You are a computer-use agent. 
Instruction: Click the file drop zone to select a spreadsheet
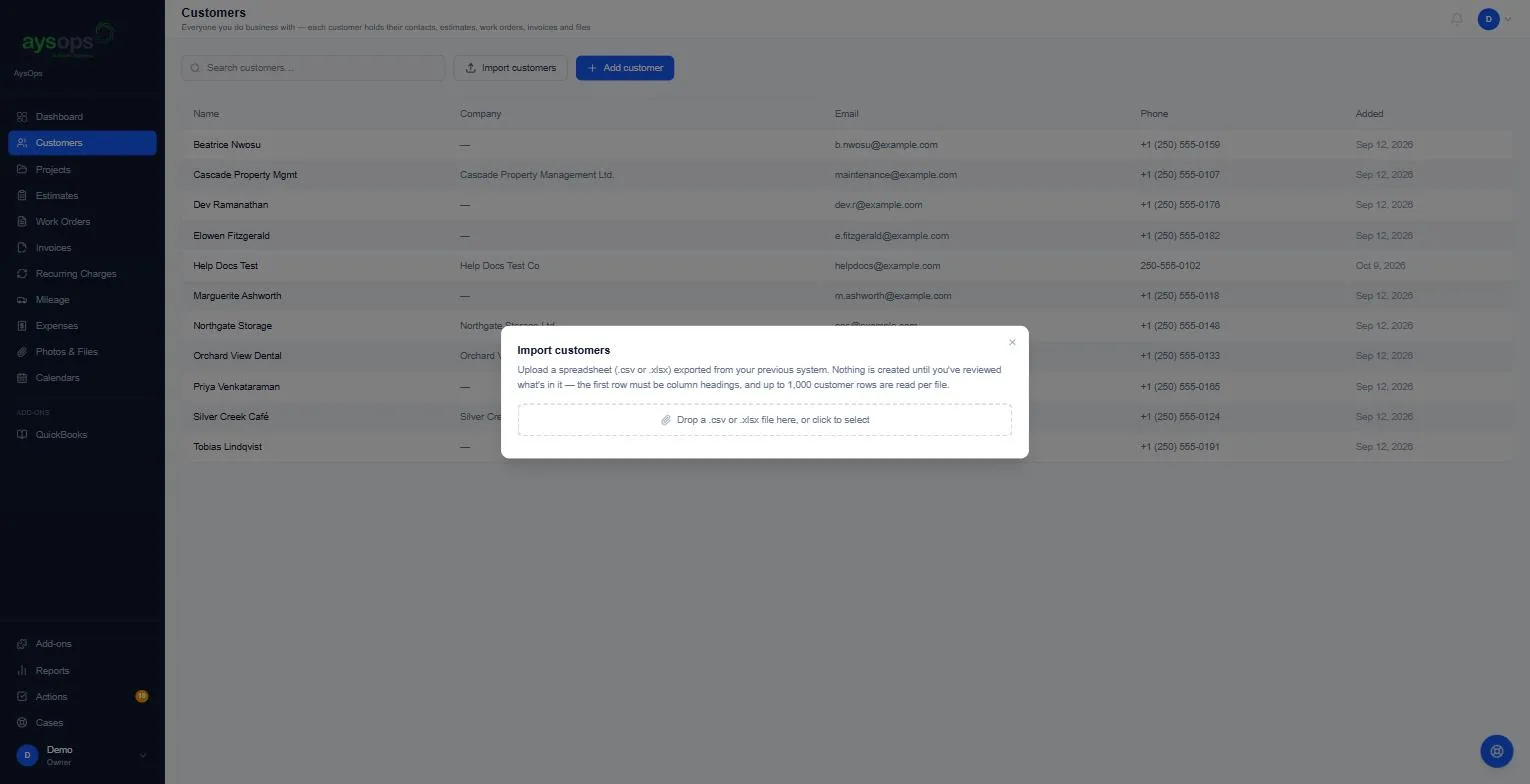pyautogui.click(x=764, y=420)
